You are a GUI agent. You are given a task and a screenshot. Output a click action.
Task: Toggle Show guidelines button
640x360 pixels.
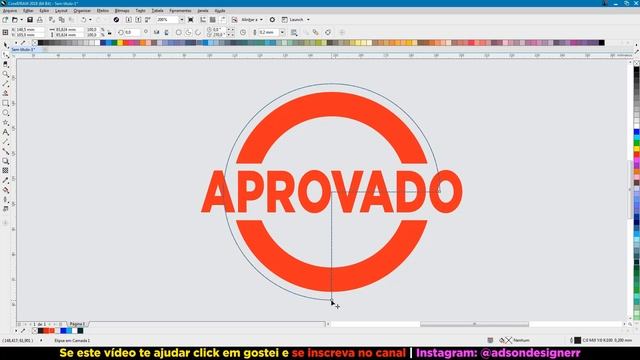pos(222,20)
